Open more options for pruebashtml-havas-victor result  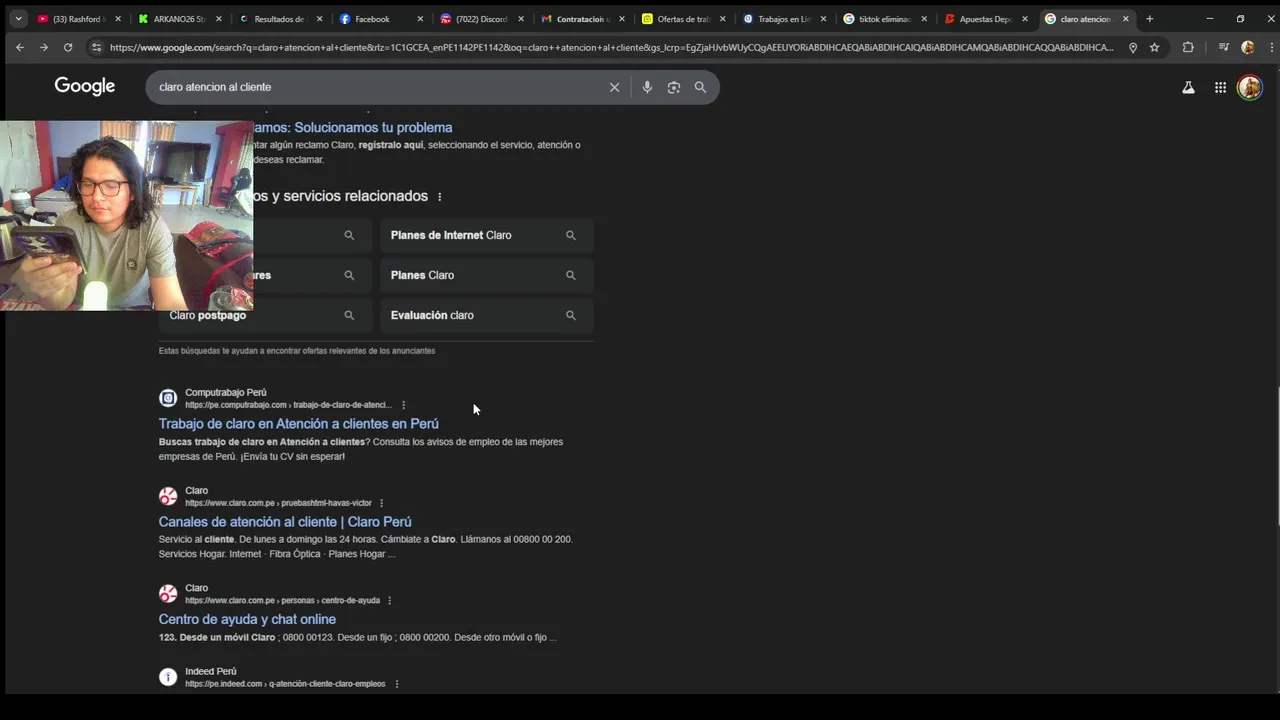[x=381, y=503]
